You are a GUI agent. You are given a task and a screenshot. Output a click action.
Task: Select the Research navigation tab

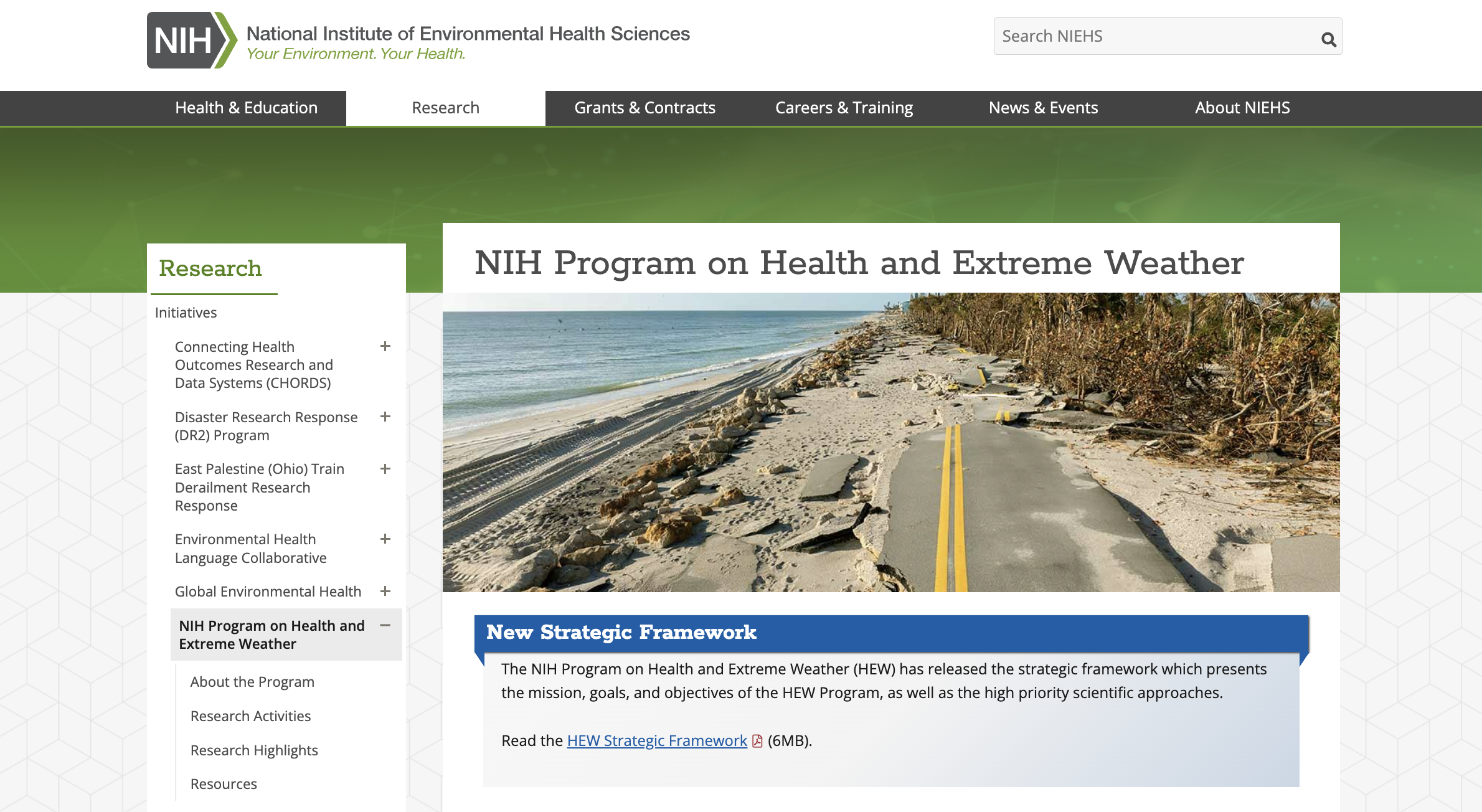point(445,108)
